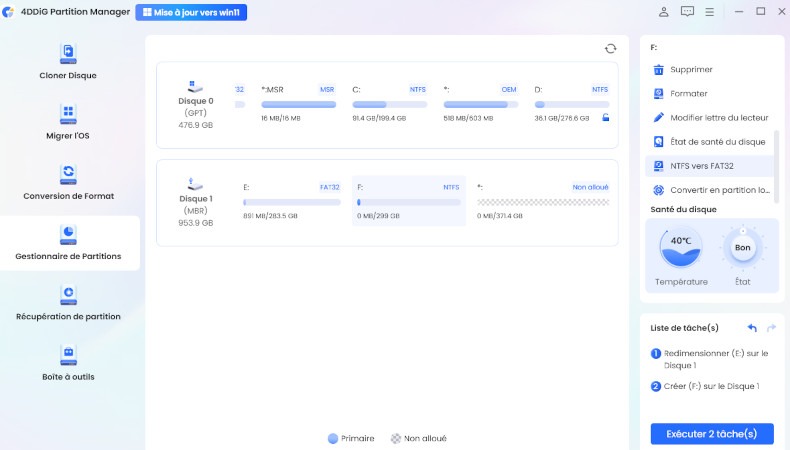Viewport: 790px width, 450px height.
Task: Click the C: partition usage bar
Action: pyautogui.click(x=389, y=105)
